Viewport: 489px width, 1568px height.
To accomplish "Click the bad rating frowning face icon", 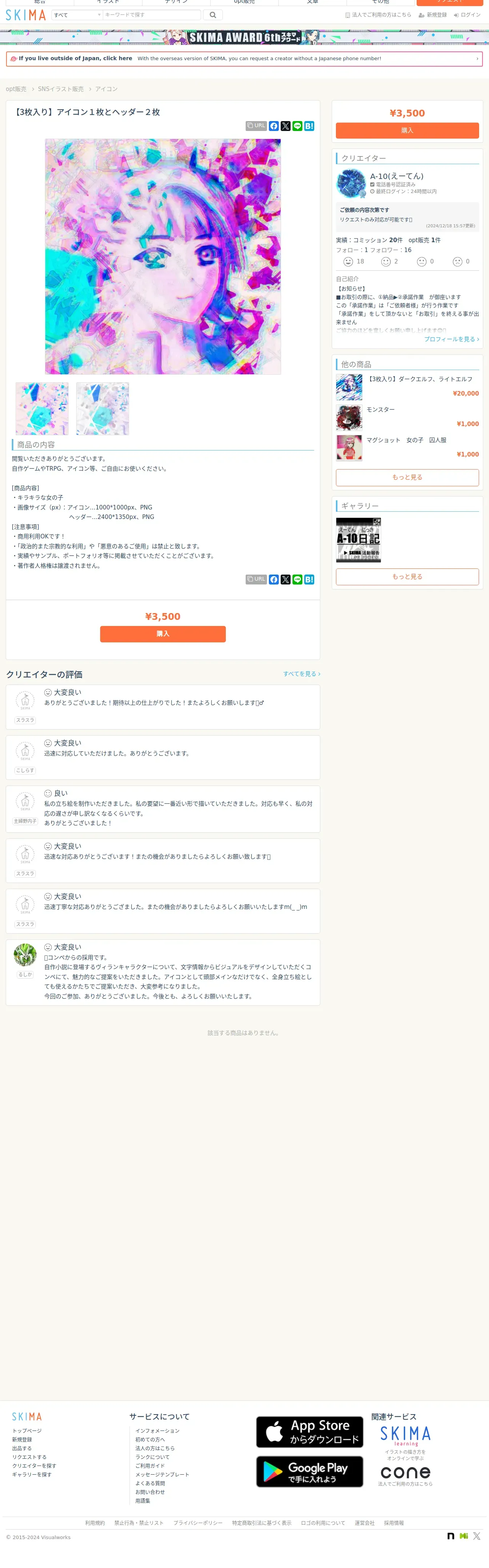I will pyautogui.click(x=457, y=262).
